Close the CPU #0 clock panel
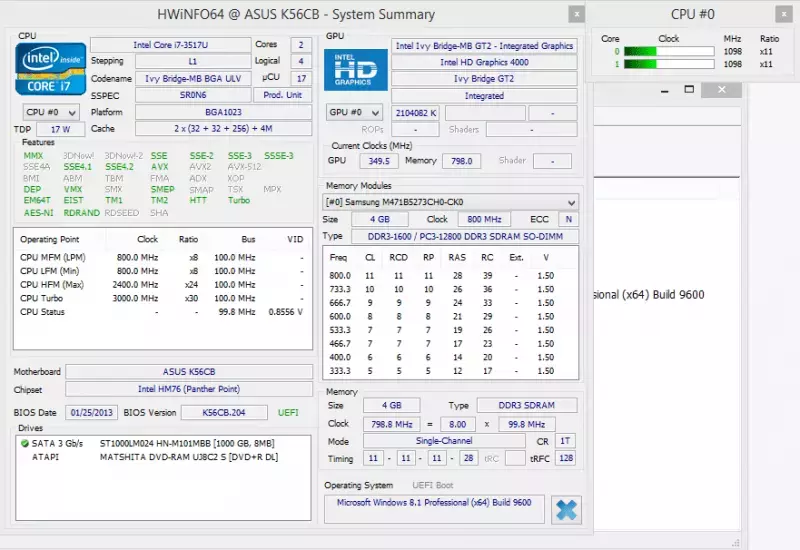The width and height of the screenshot is (800, 550). pyautogui.click(x=784, y=14)
